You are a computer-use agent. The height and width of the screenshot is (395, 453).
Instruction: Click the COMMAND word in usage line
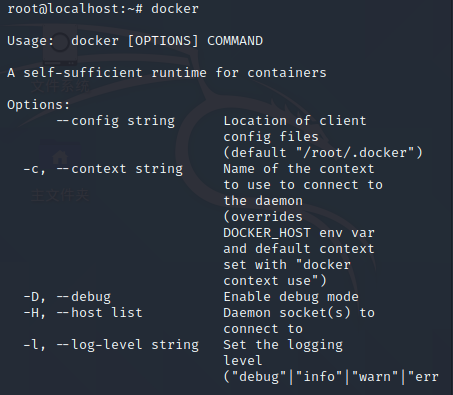pyautogui.click(x=235, y=41)
